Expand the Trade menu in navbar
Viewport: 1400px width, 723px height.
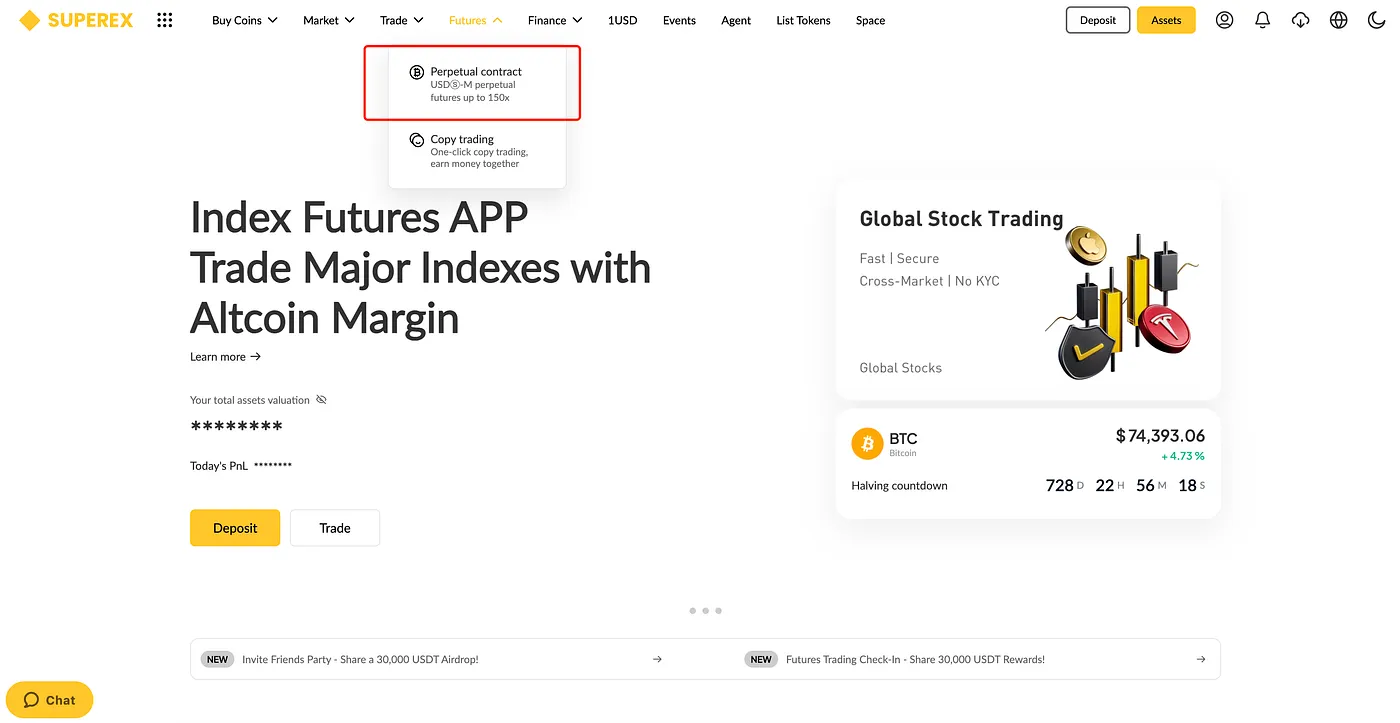pyautogui.click(x=402, y=20)
